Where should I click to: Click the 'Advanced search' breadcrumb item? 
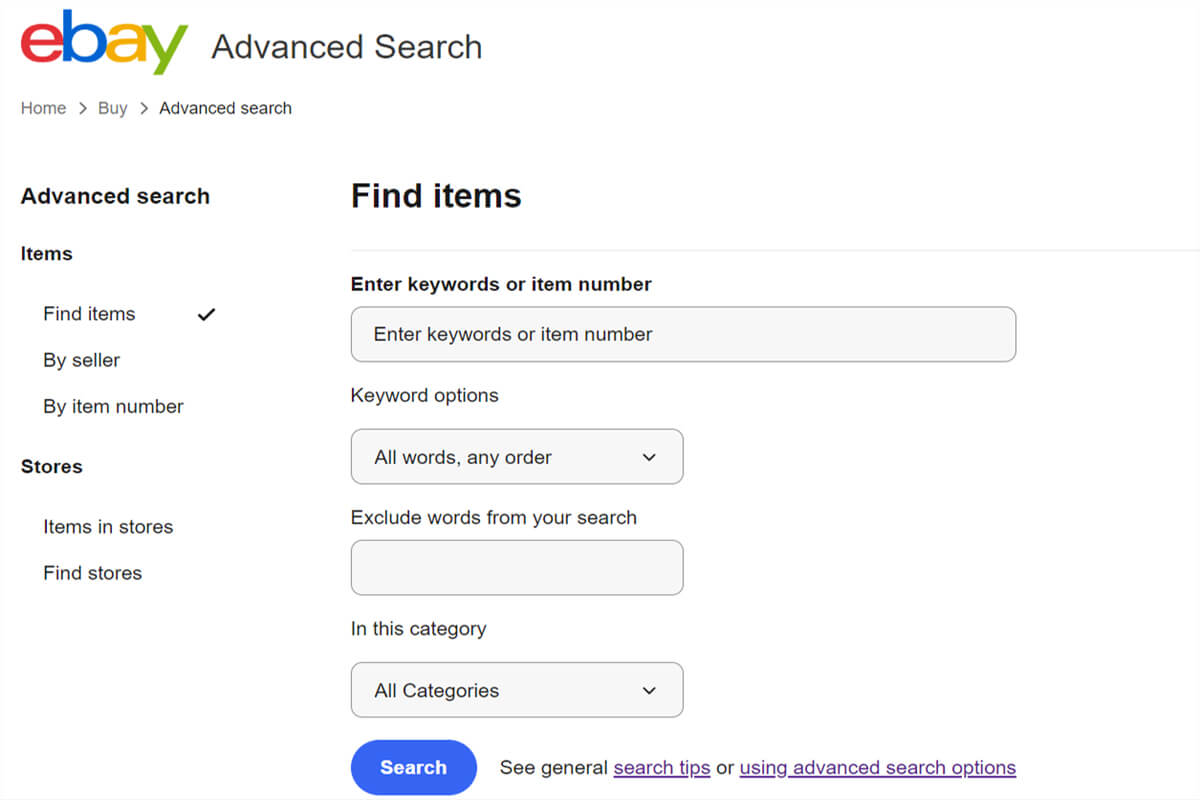pyautogui.click(x=225, y=108)
